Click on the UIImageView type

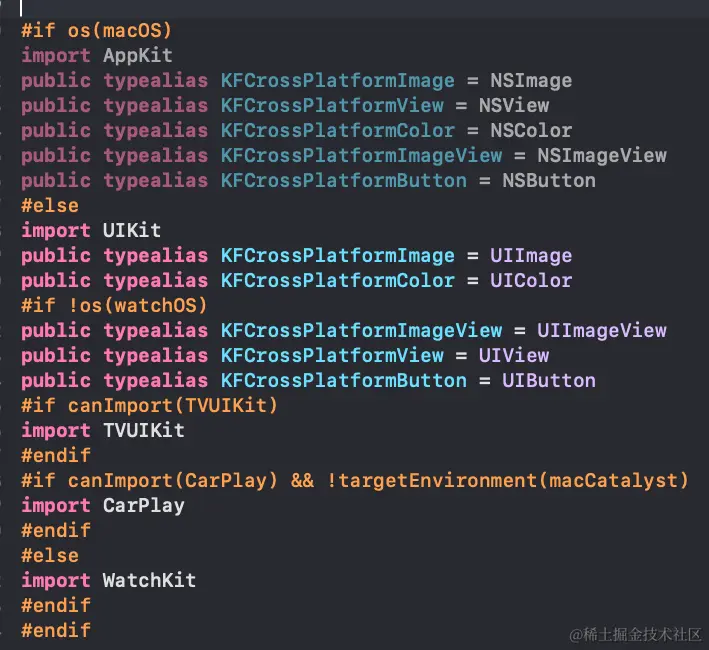(x=601, y=331)
